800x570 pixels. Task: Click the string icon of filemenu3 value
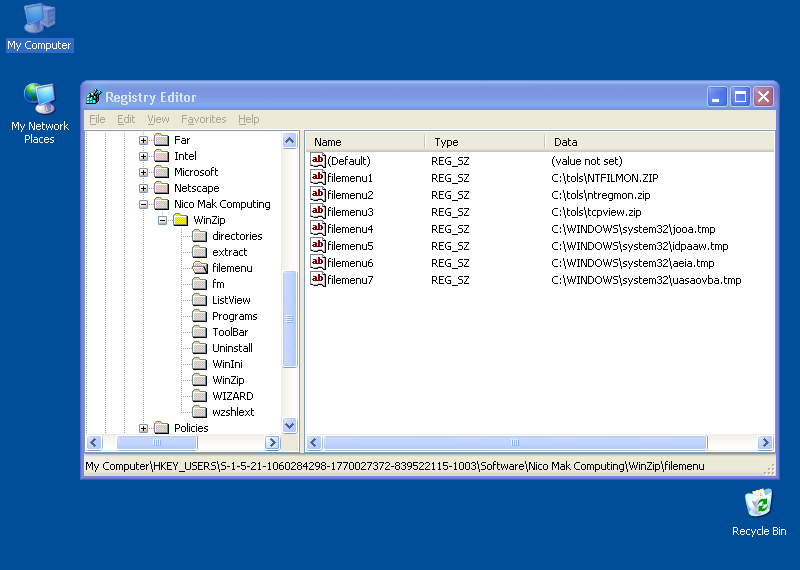pos(318,211)
